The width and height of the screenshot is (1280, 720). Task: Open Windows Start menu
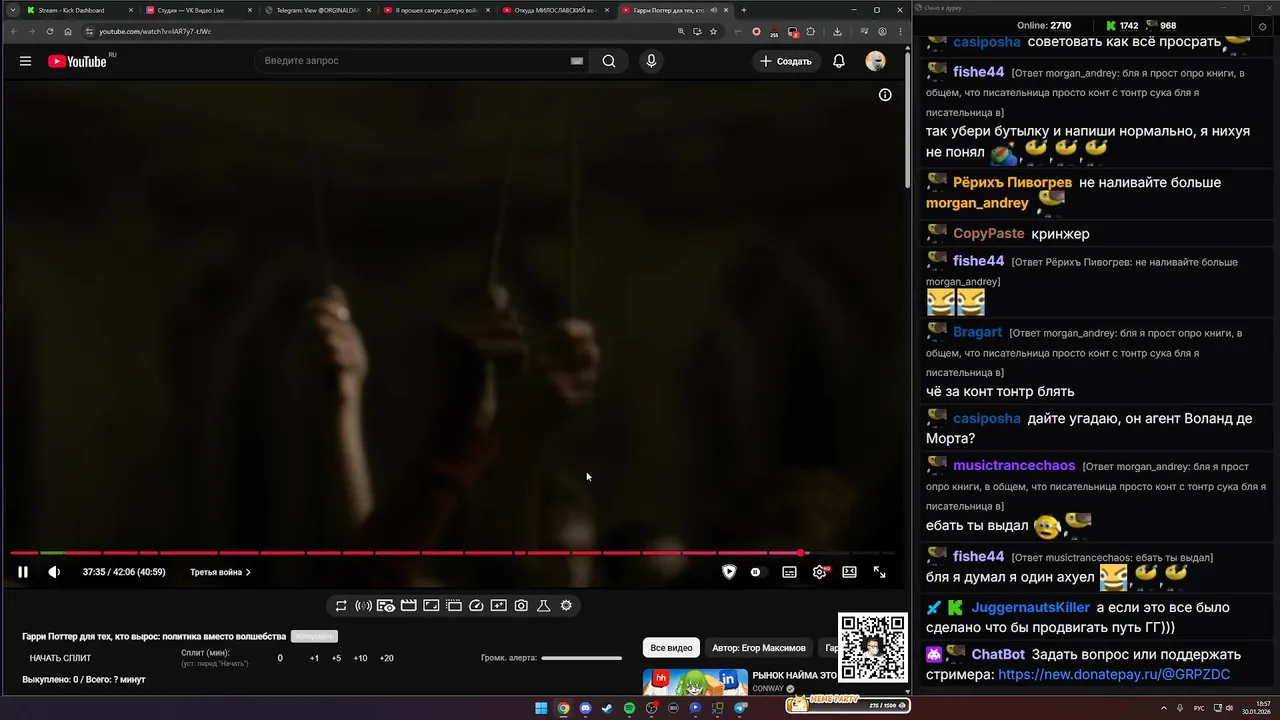click(541, 708)
